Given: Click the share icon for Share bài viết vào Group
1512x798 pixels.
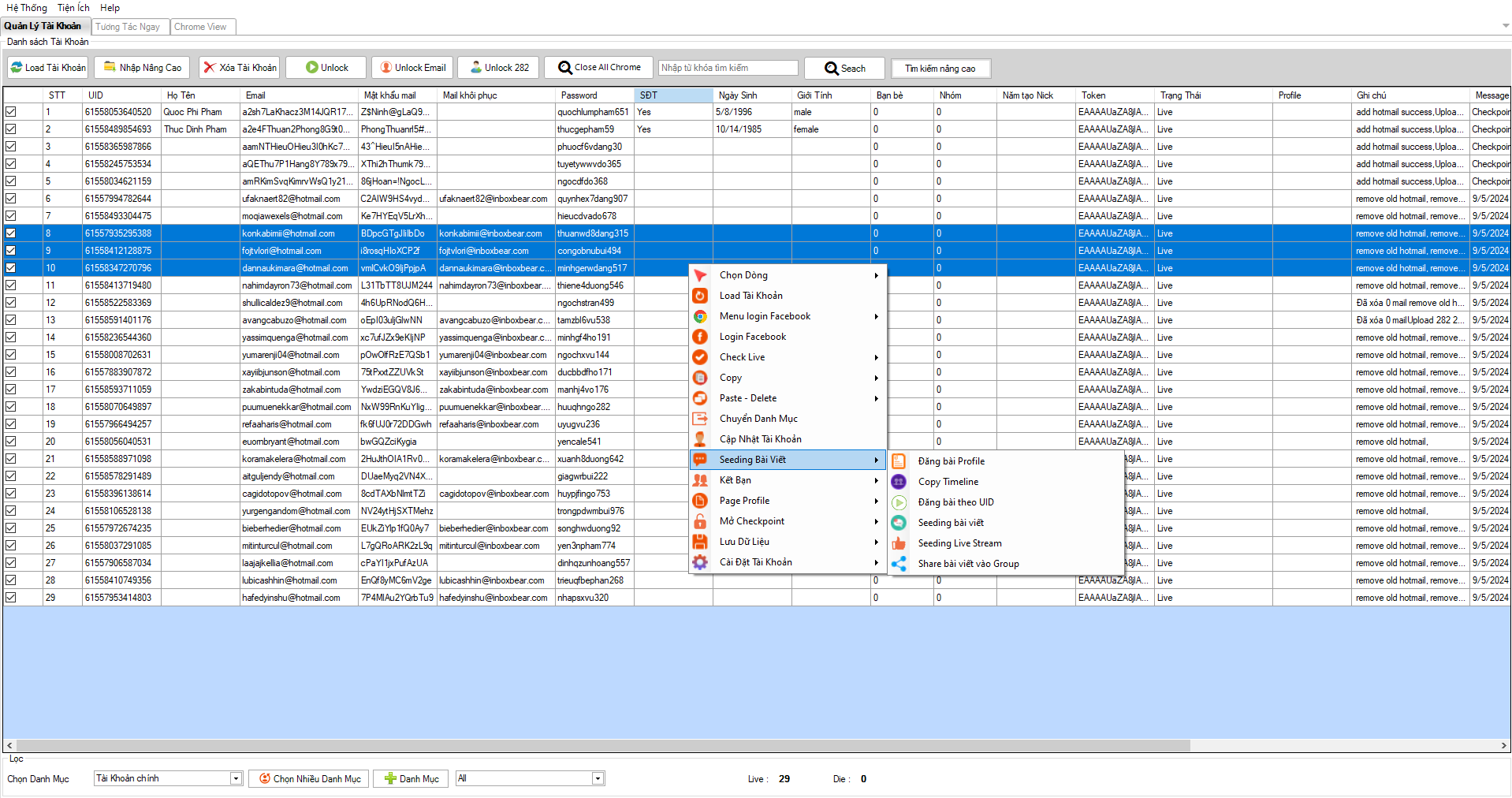Looking at the screenshot, I should pos(899,564).
